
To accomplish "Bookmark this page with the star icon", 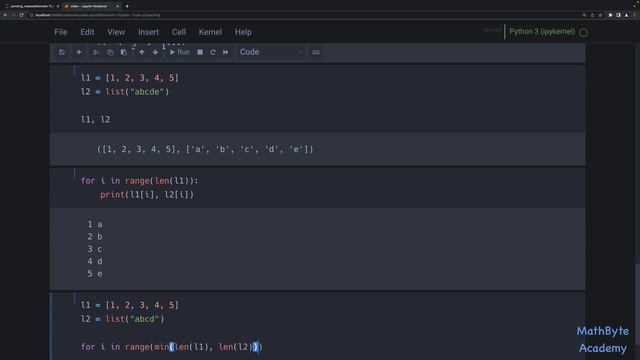I will pos(600,15).
